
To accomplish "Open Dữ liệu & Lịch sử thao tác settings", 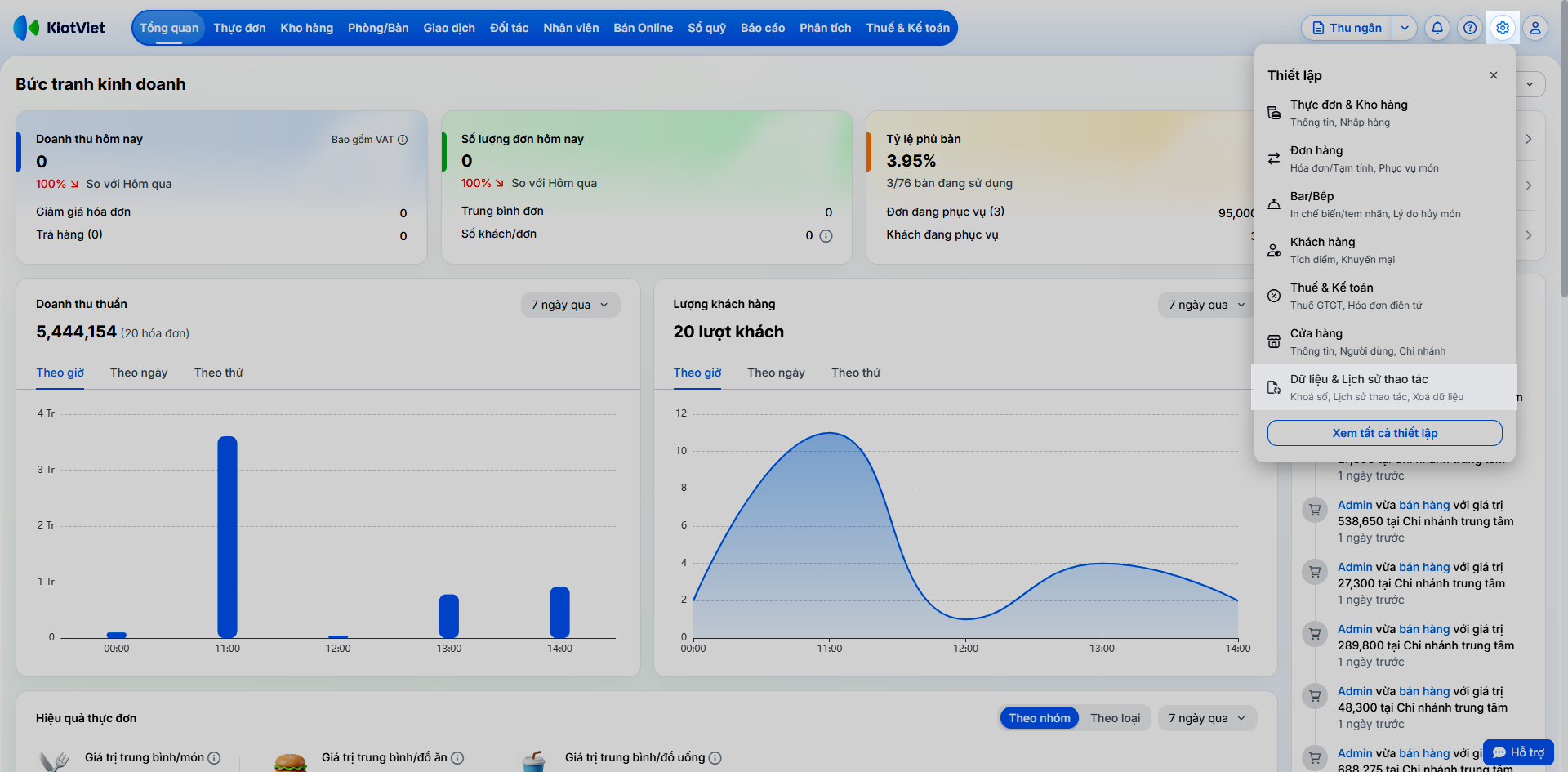I will tap(1384, 387).
